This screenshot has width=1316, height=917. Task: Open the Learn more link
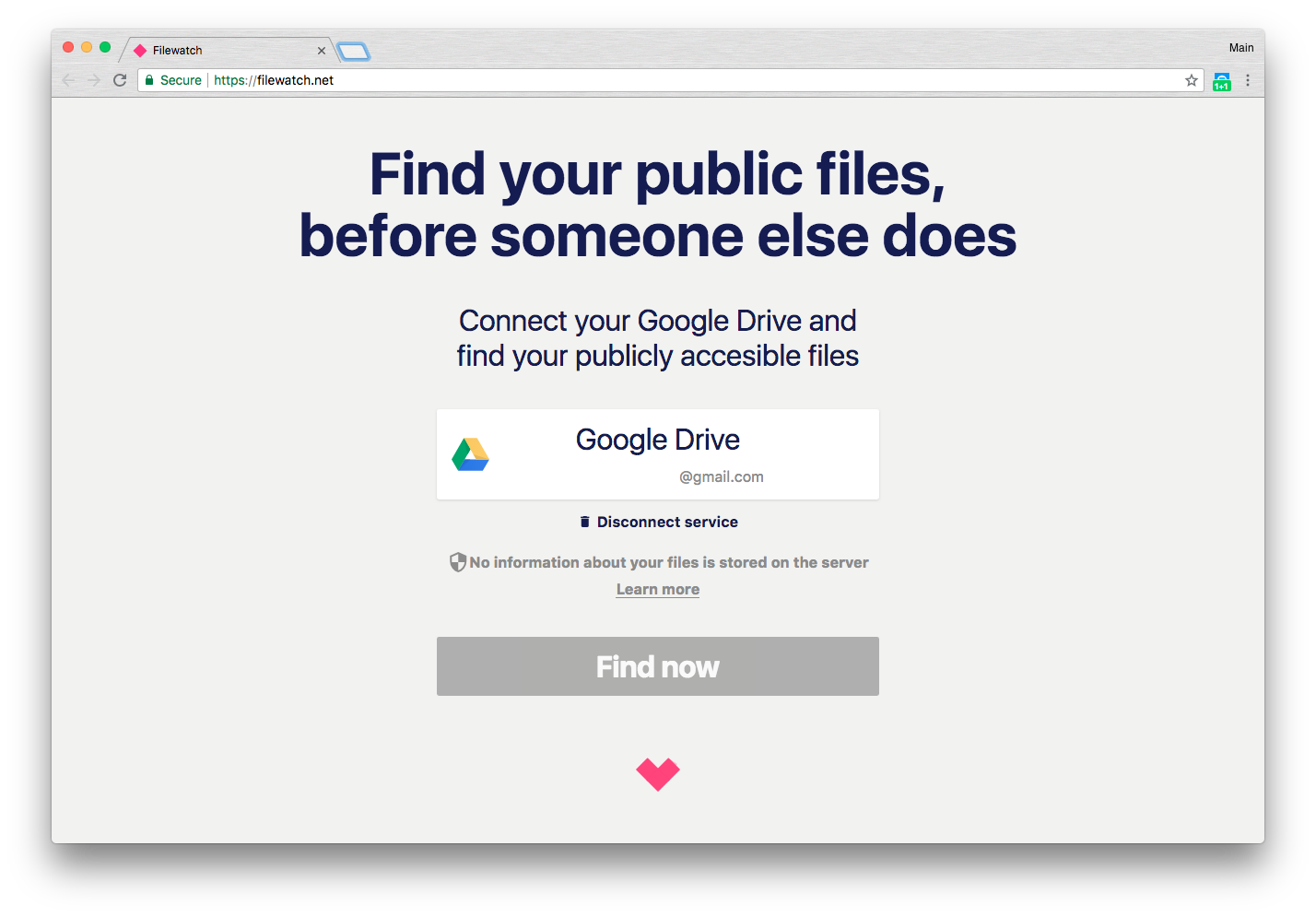click(x=658, y=590)
